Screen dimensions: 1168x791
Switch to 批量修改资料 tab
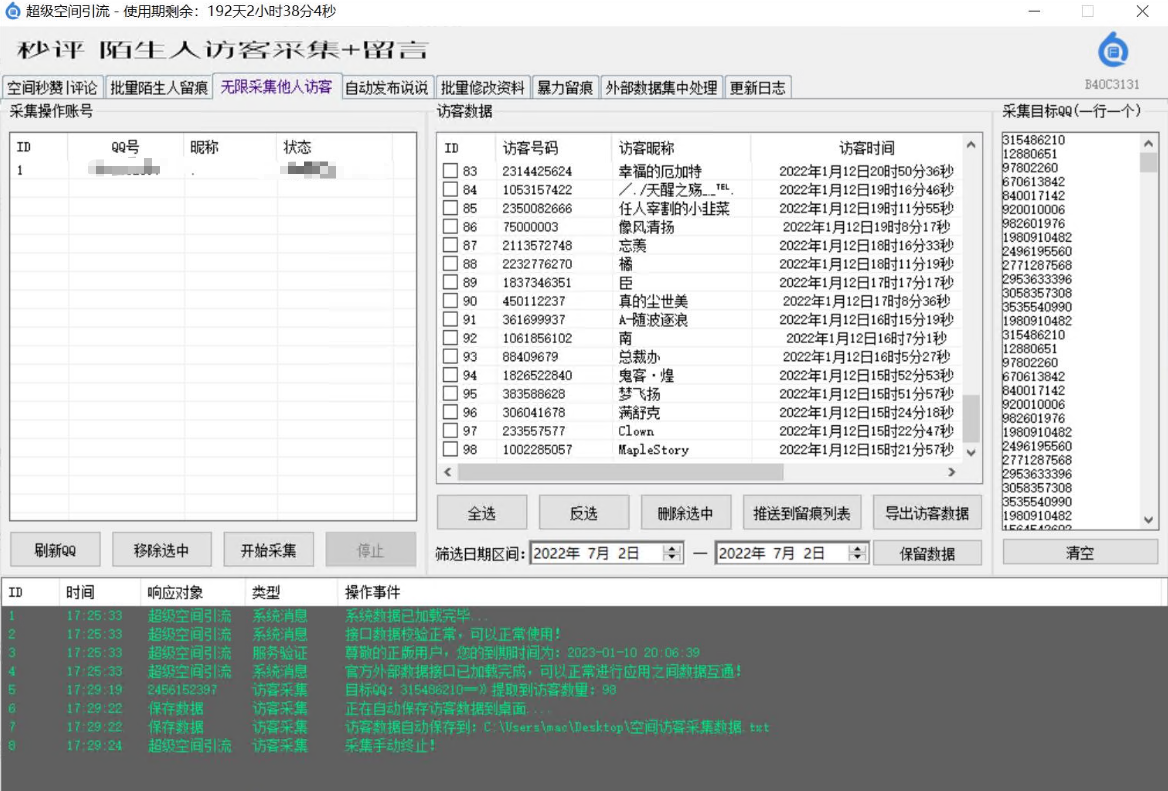pos(482,88)
